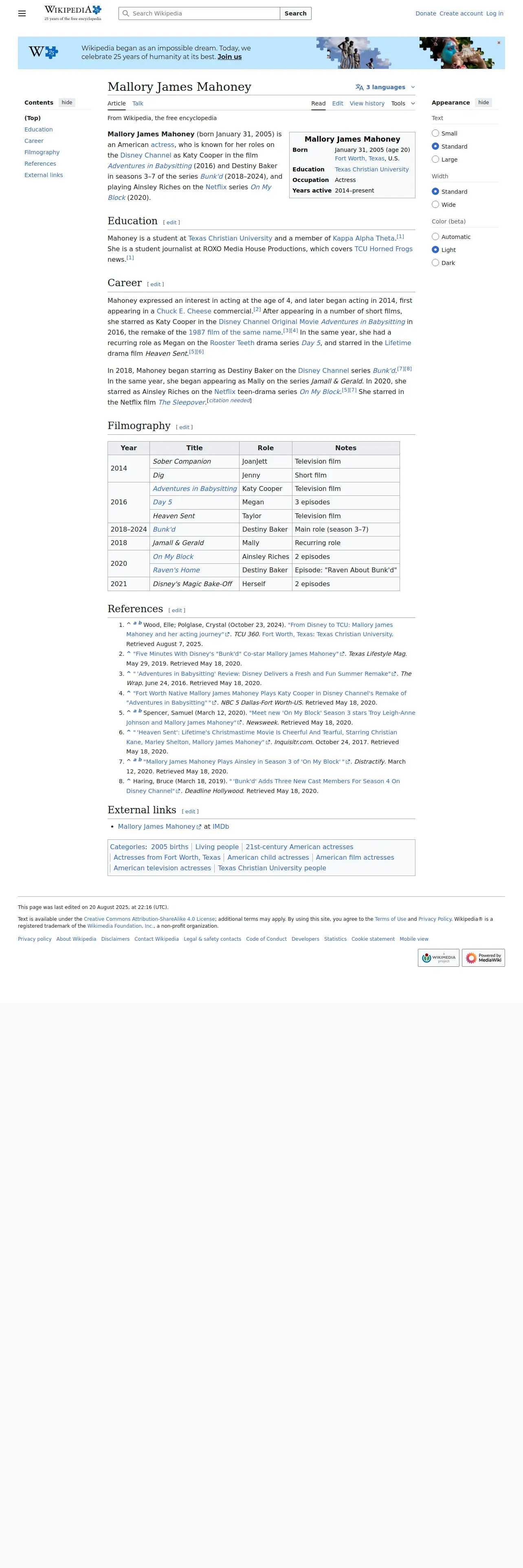Viewport: 523px width, 1568px height.
Task: Jump to Filmography in contents
Action: pyautogui.click(x=42, y=152)
